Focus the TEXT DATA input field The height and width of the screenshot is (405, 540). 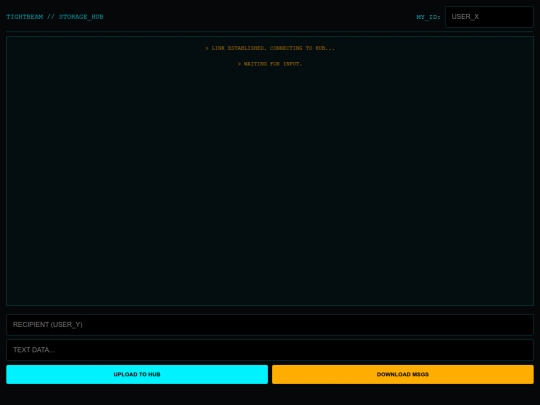[270, 350]
